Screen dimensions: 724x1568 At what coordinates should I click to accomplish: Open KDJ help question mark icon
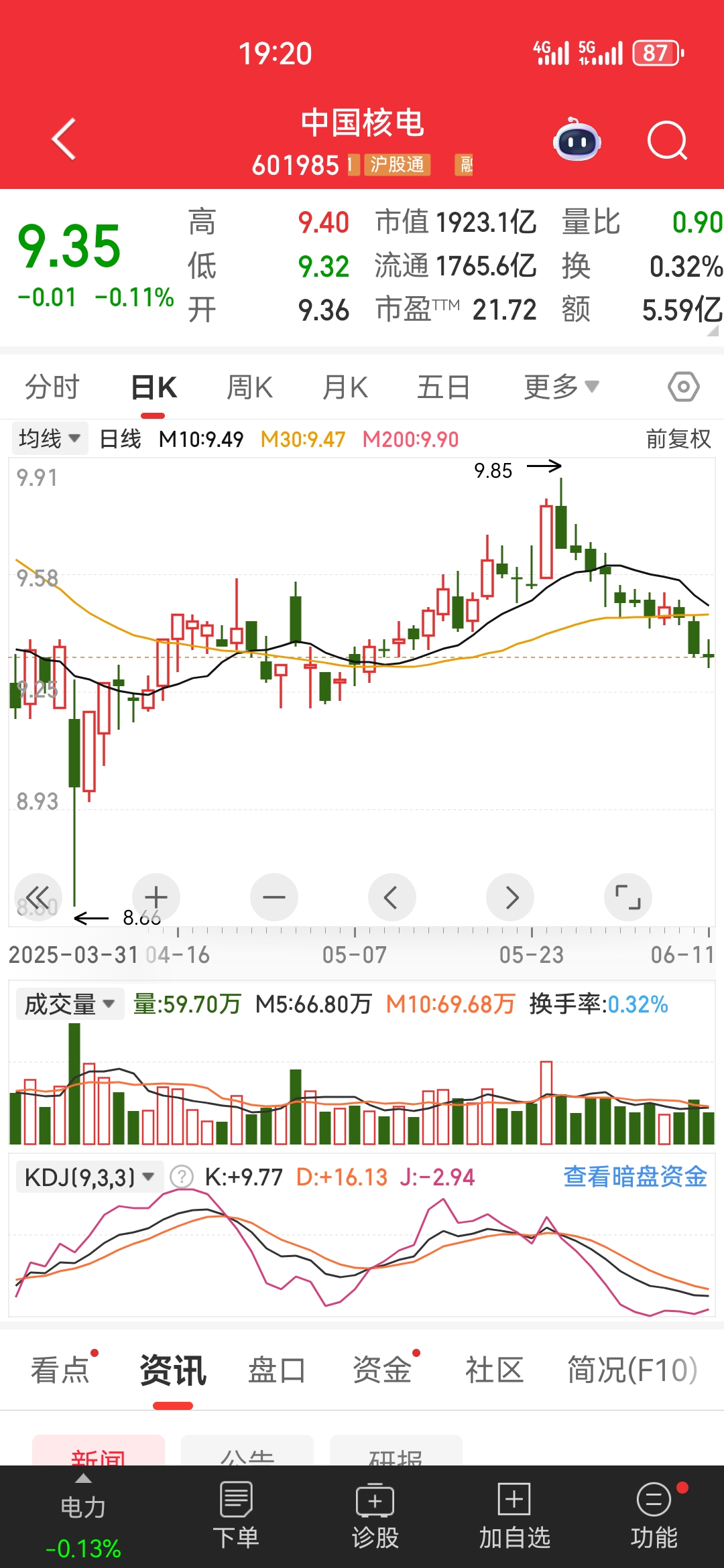click(182, 1177)
